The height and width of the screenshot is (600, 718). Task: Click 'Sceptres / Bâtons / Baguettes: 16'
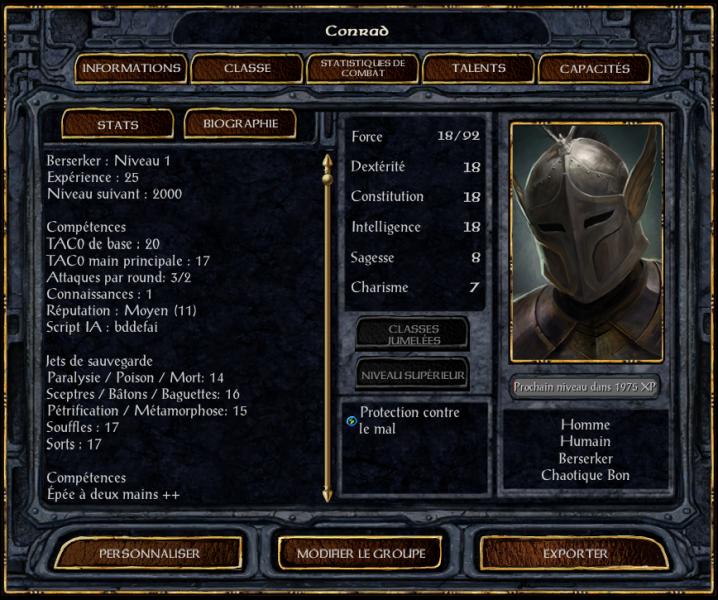coord(143,394)
